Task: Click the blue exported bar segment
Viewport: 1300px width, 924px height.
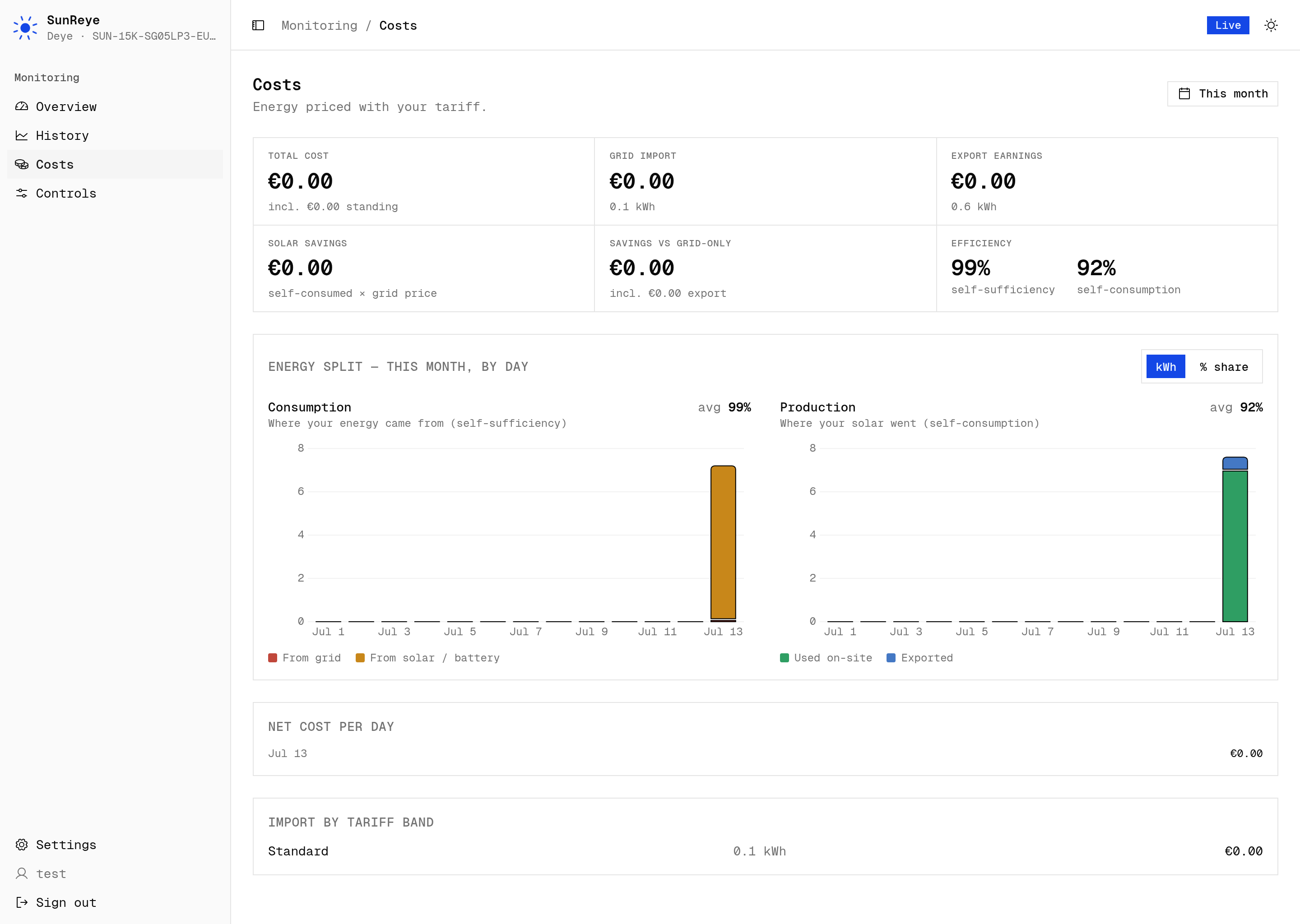Action: point(1235,463)
